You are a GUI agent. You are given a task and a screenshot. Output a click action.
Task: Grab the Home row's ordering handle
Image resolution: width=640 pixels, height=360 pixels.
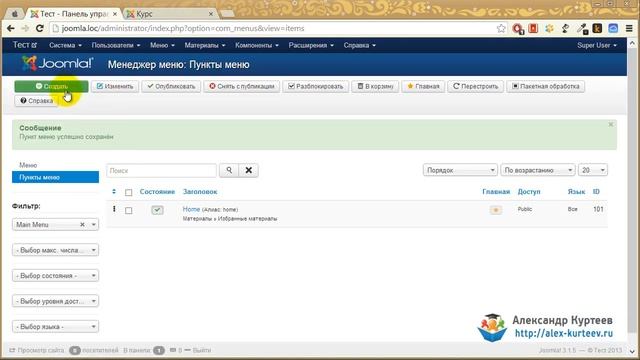[x=114, y=209]
